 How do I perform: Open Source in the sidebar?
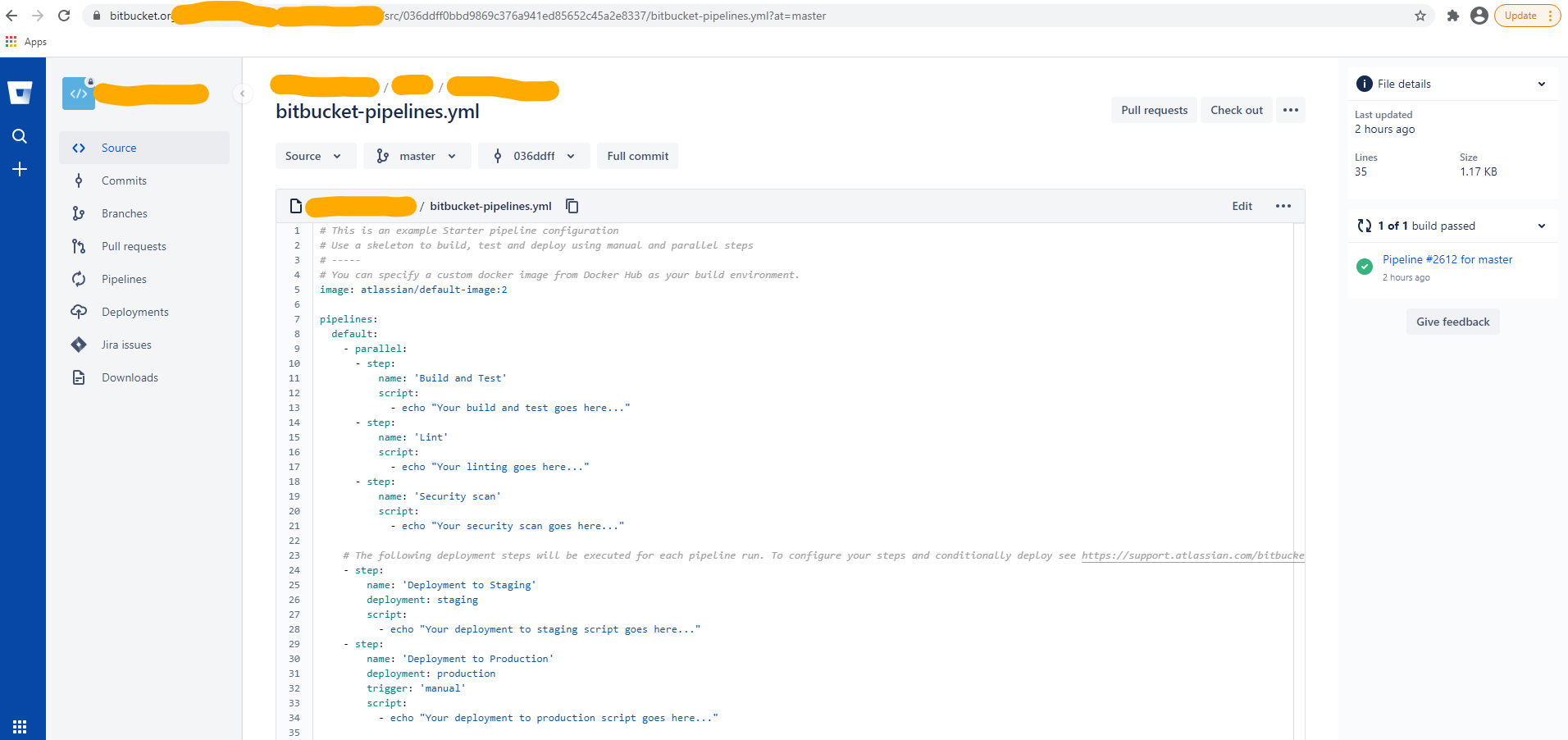[144, 148]
